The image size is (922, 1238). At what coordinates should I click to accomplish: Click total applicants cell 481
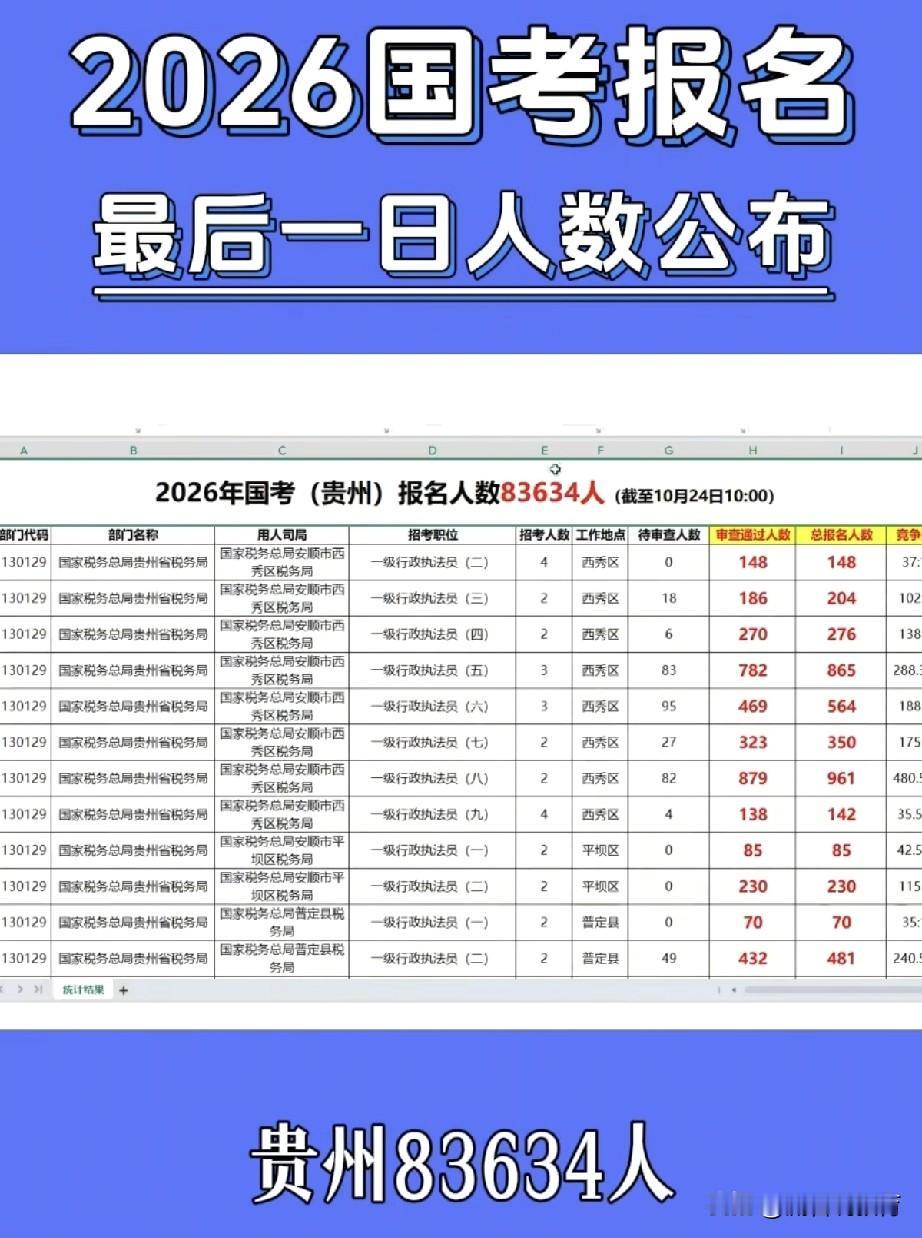pos(841,958)
